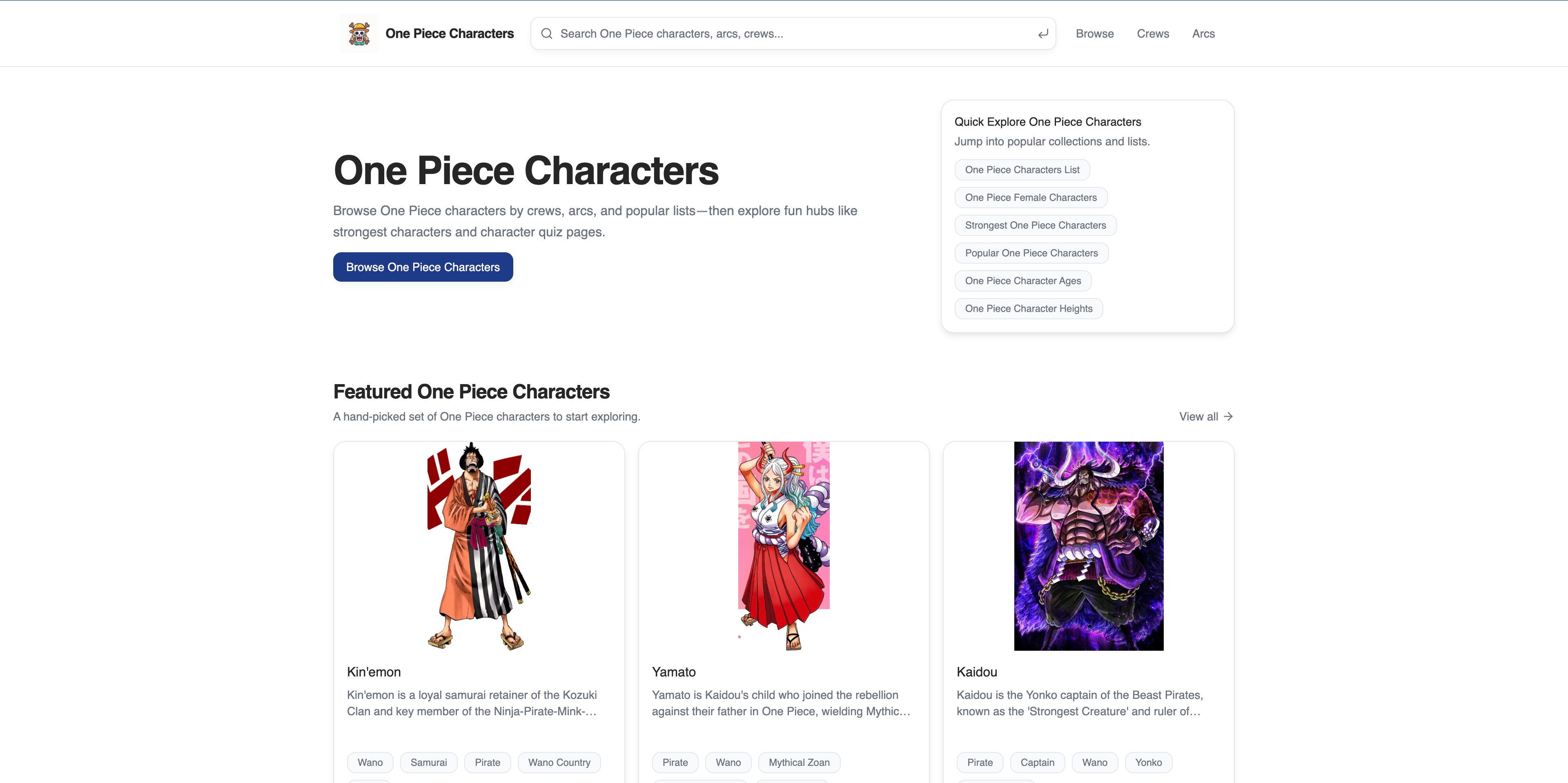Select the Samurai tag on Kin'emon's card
This screenshot has height=783, width=1568.
point(428,762)
